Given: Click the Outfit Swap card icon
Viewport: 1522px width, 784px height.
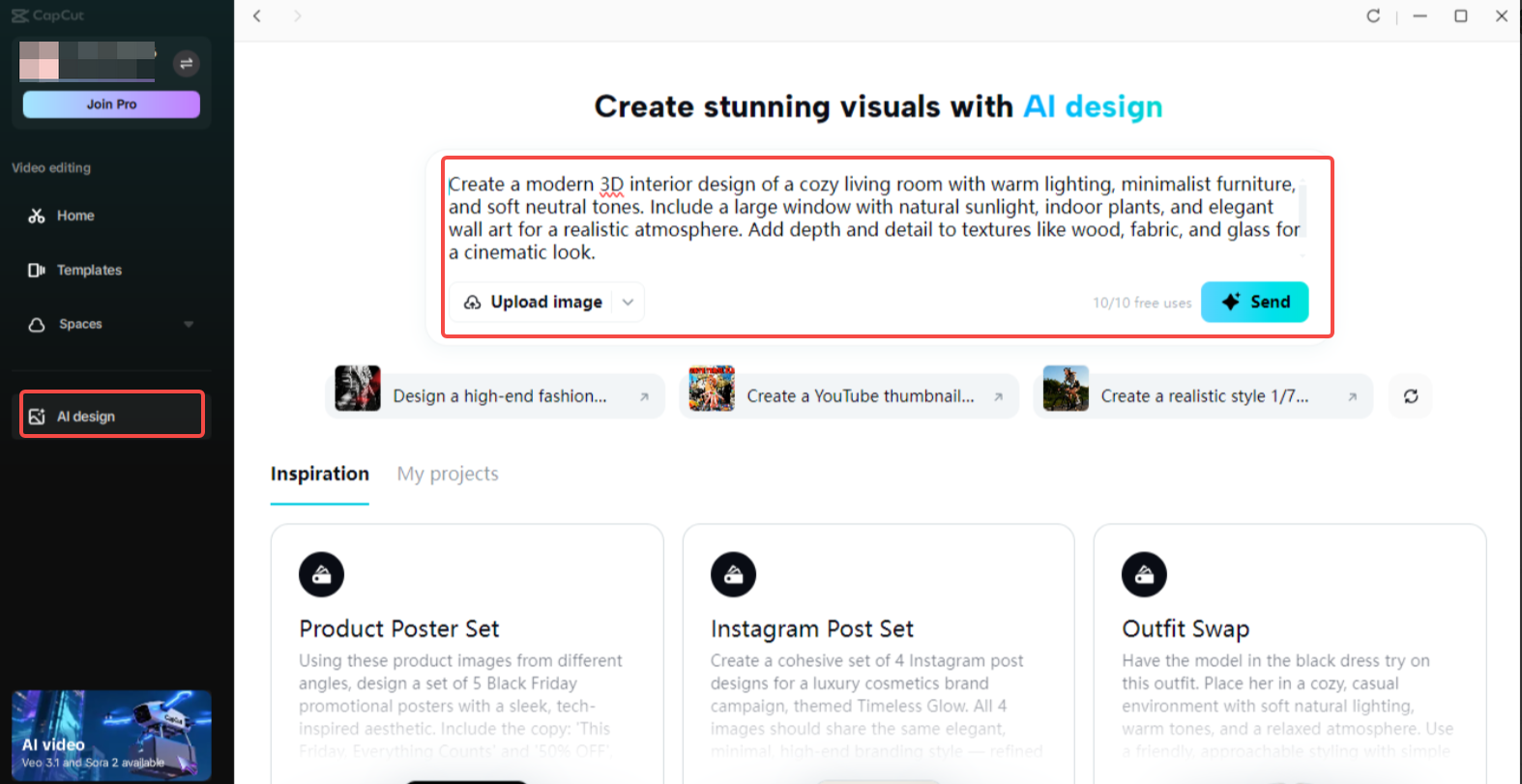Looking at the screenshot, I should pos(1144,574).
